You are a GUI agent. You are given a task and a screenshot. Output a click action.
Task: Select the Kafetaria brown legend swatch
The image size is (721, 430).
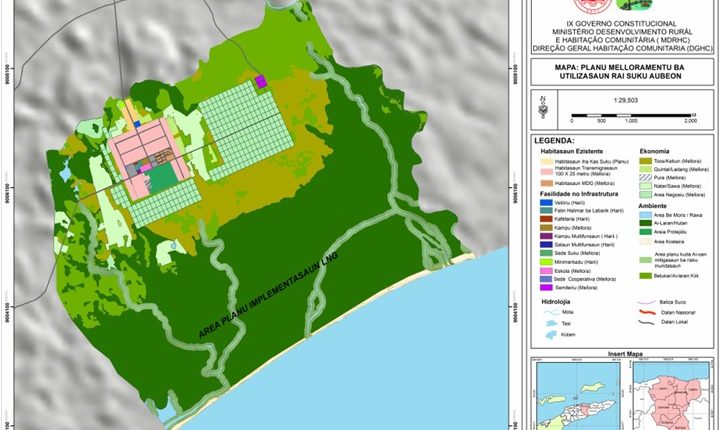tap(546, 218)
